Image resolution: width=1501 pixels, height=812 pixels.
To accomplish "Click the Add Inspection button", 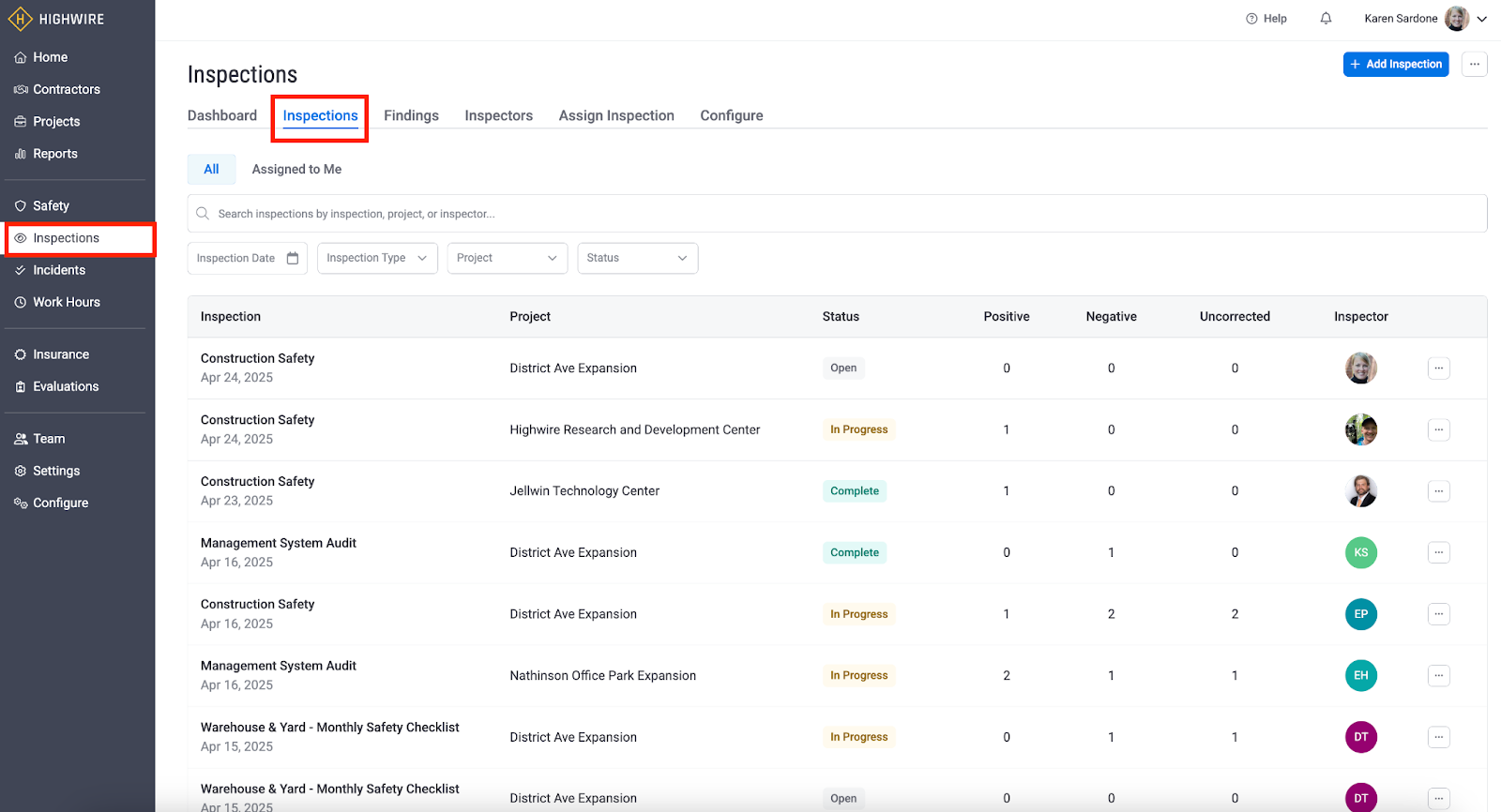I will pos(1396,64).
